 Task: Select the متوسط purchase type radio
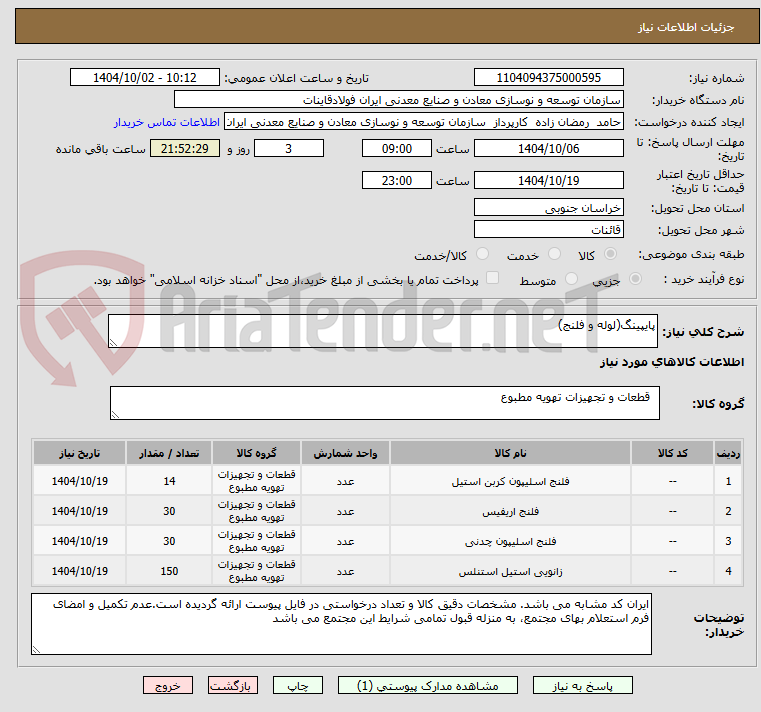(x=572, y=279)
